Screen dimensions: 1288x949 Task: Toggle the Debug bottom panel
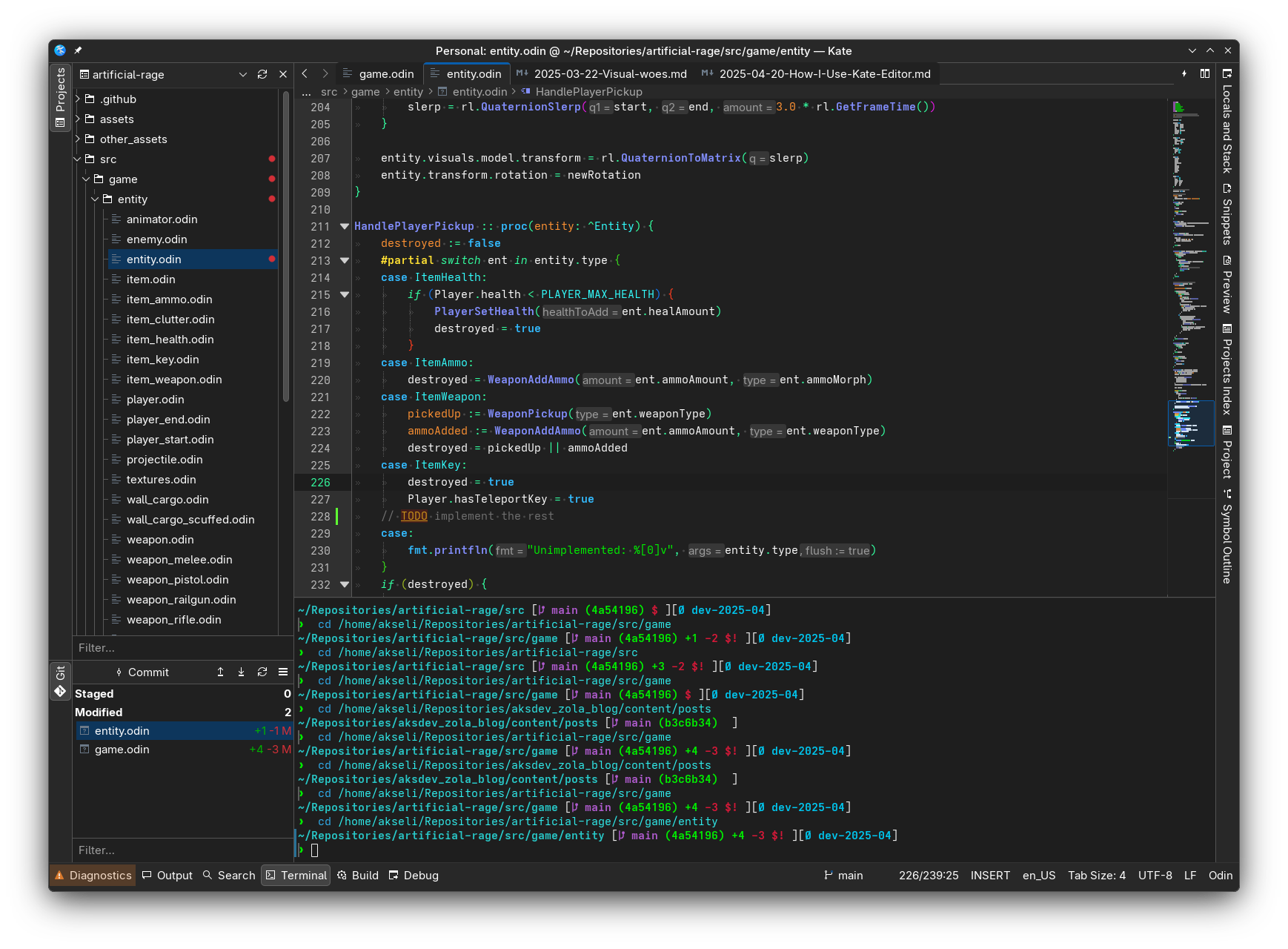[414, 876]
